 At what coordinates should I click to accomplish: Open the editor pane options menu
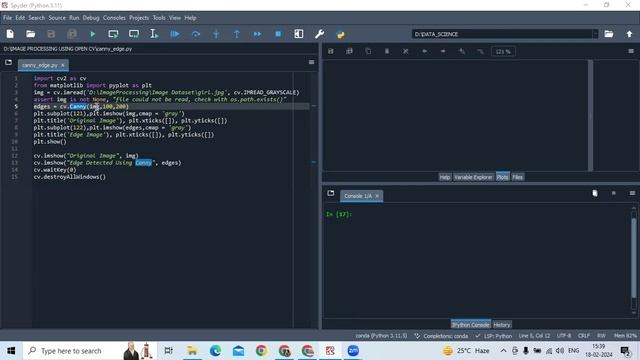pyautogui.click(x=311, y=62)
